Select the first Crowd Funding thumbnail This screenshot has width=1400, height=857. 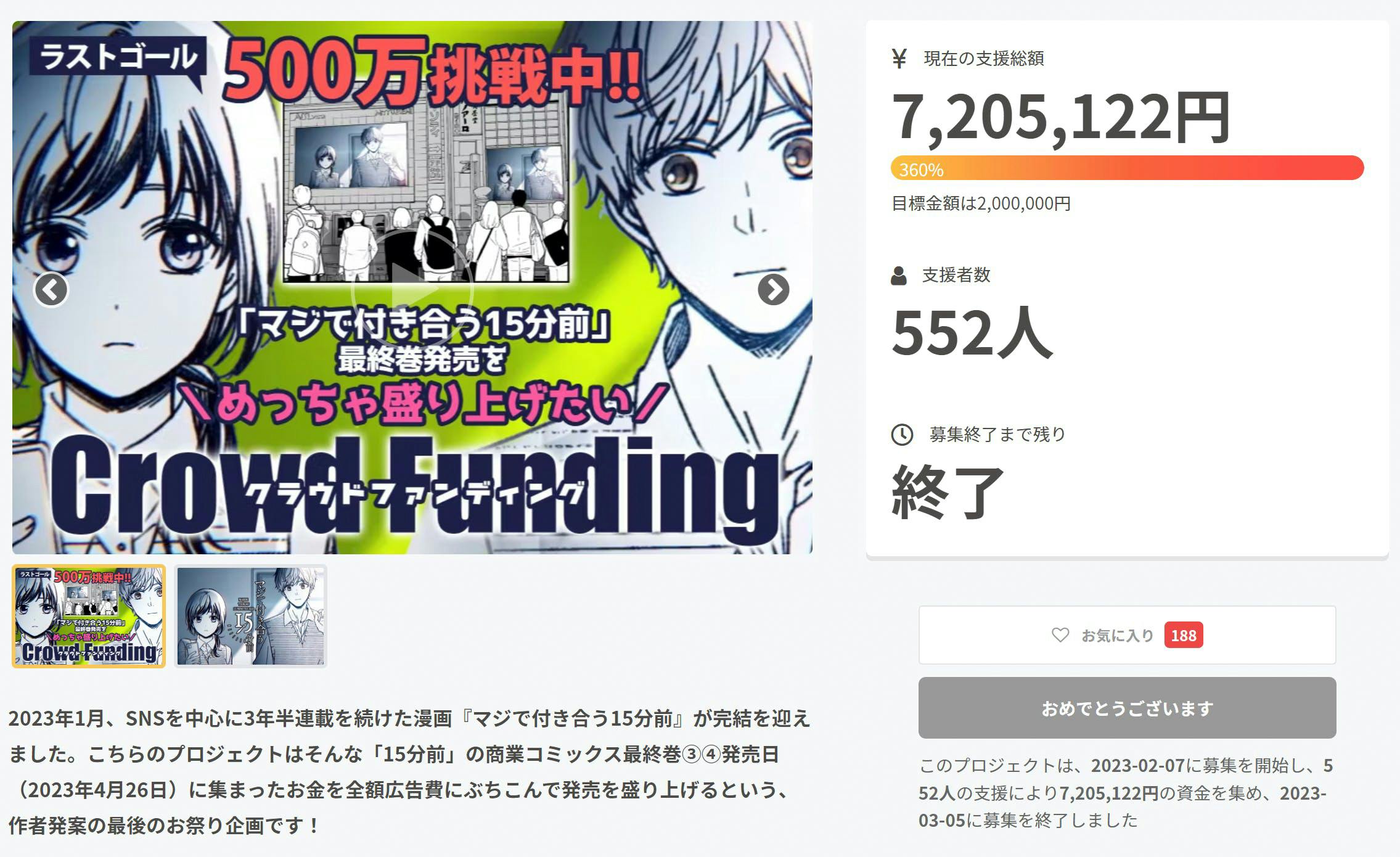point(89,616)
